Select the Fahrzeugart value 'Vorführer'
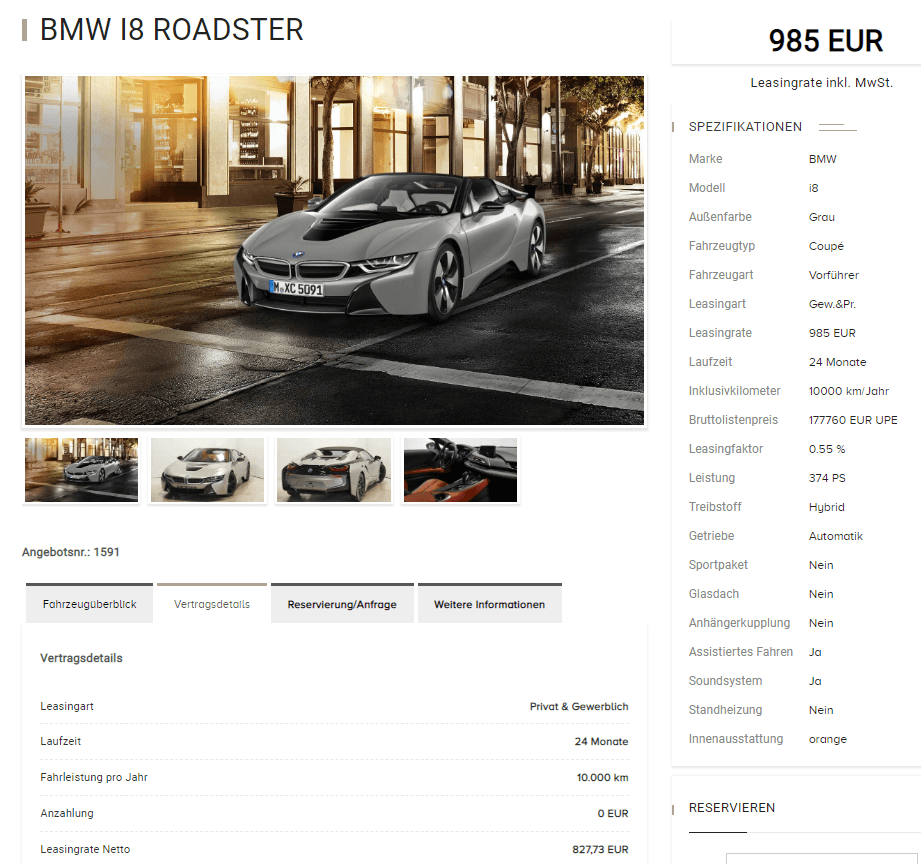This screenshot has height=864, width=921. [833, 275]
